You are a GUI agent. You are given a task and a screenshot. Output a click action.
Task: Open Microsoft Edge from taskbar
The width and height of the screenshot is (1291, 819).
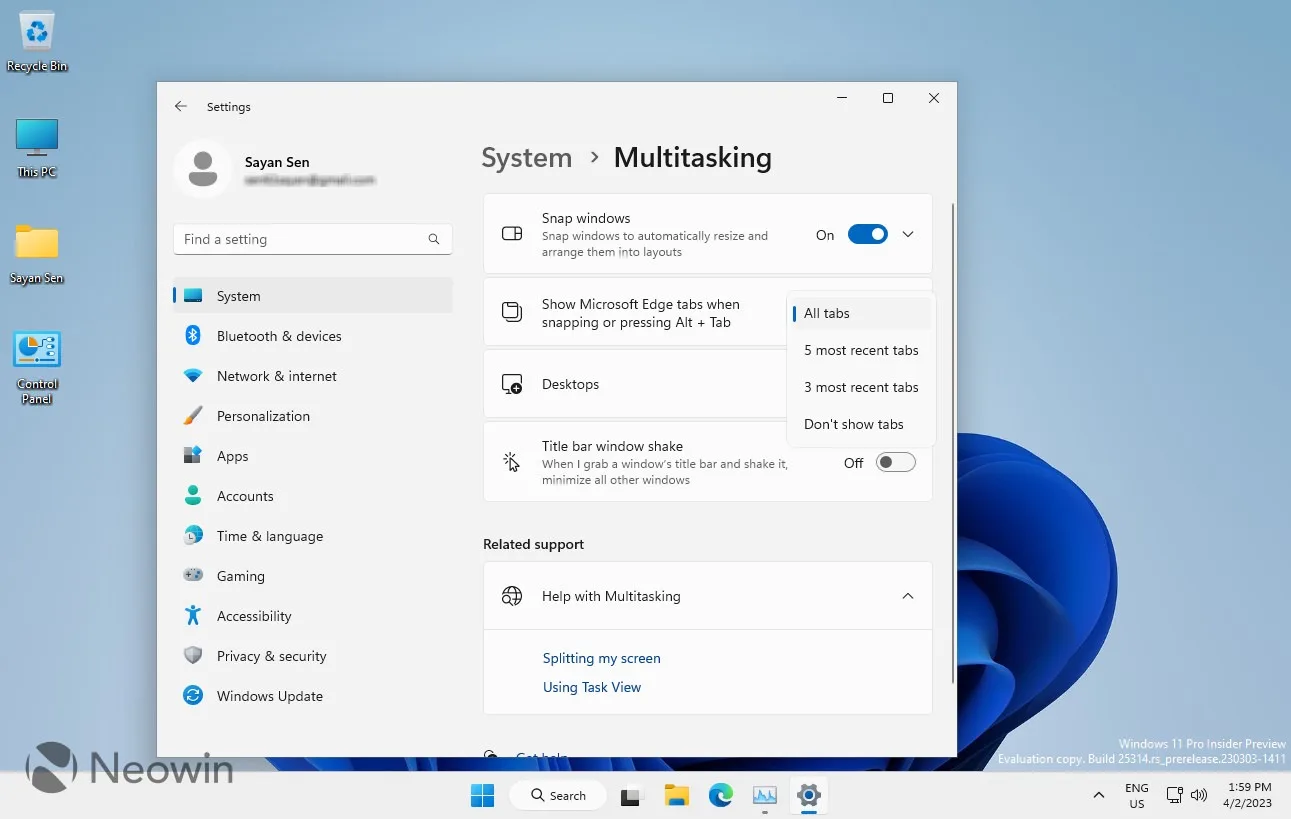click(x=720, y=796)
